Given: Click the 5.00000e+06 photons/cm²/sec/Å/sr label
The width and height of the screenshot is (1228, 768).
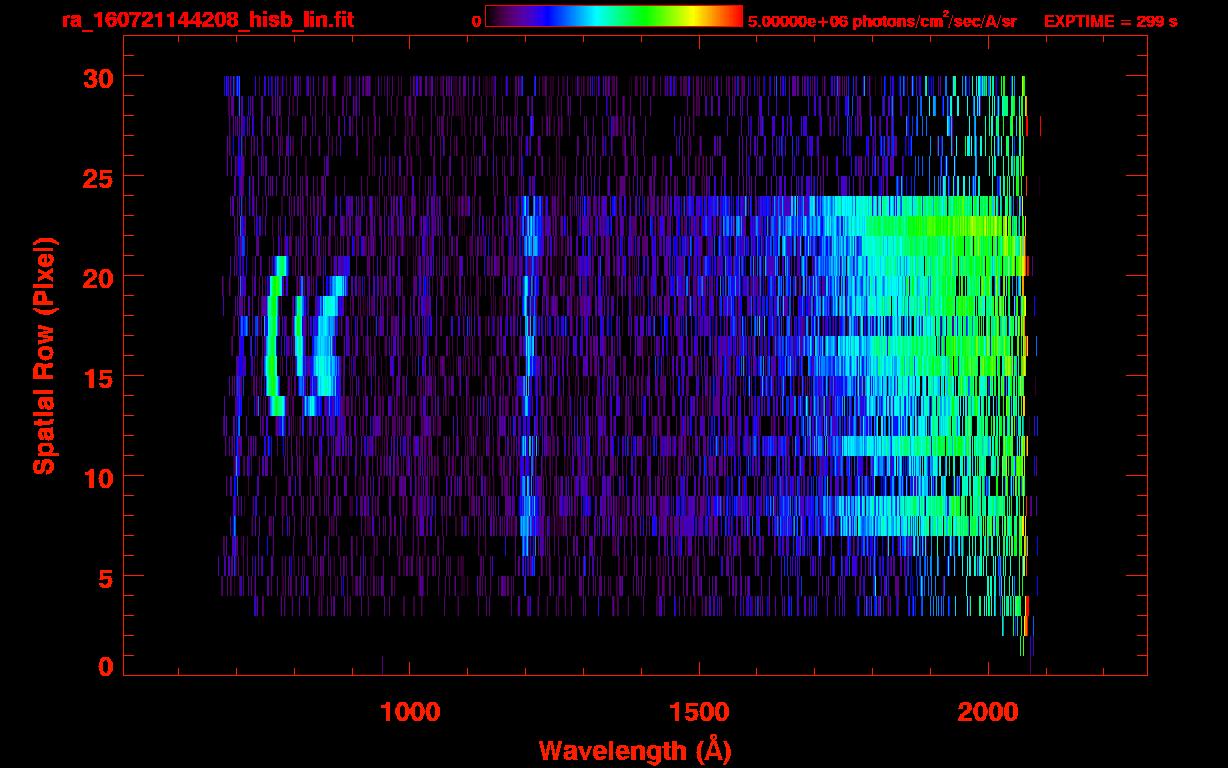Looking at the screenshot, I should coord(882,21).
